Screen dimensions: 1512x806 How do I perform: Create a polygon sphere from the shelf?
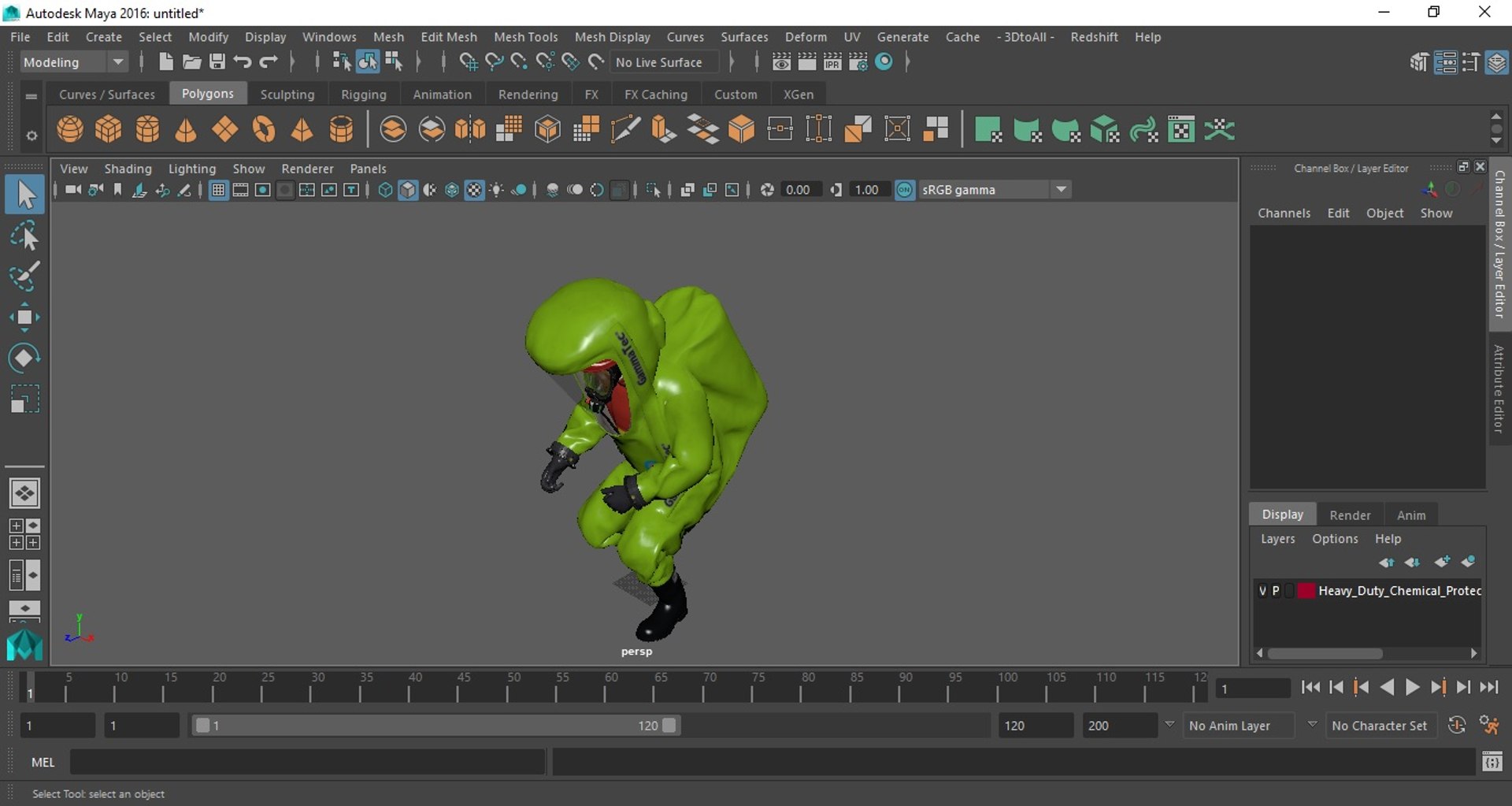(70, 129)
